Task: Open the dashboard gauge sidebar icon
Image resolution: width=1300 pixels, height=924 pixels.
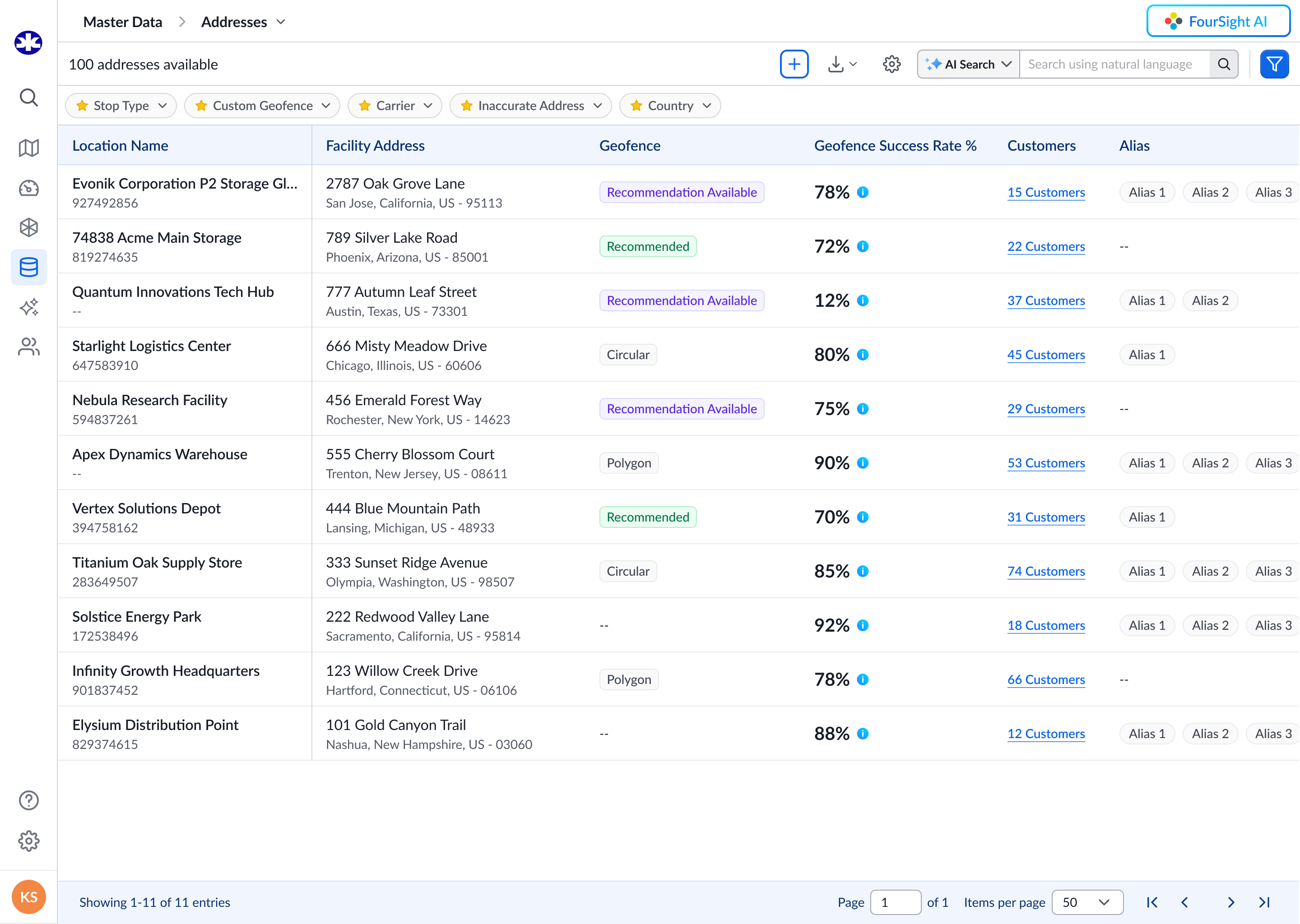Action: [28, 188]
